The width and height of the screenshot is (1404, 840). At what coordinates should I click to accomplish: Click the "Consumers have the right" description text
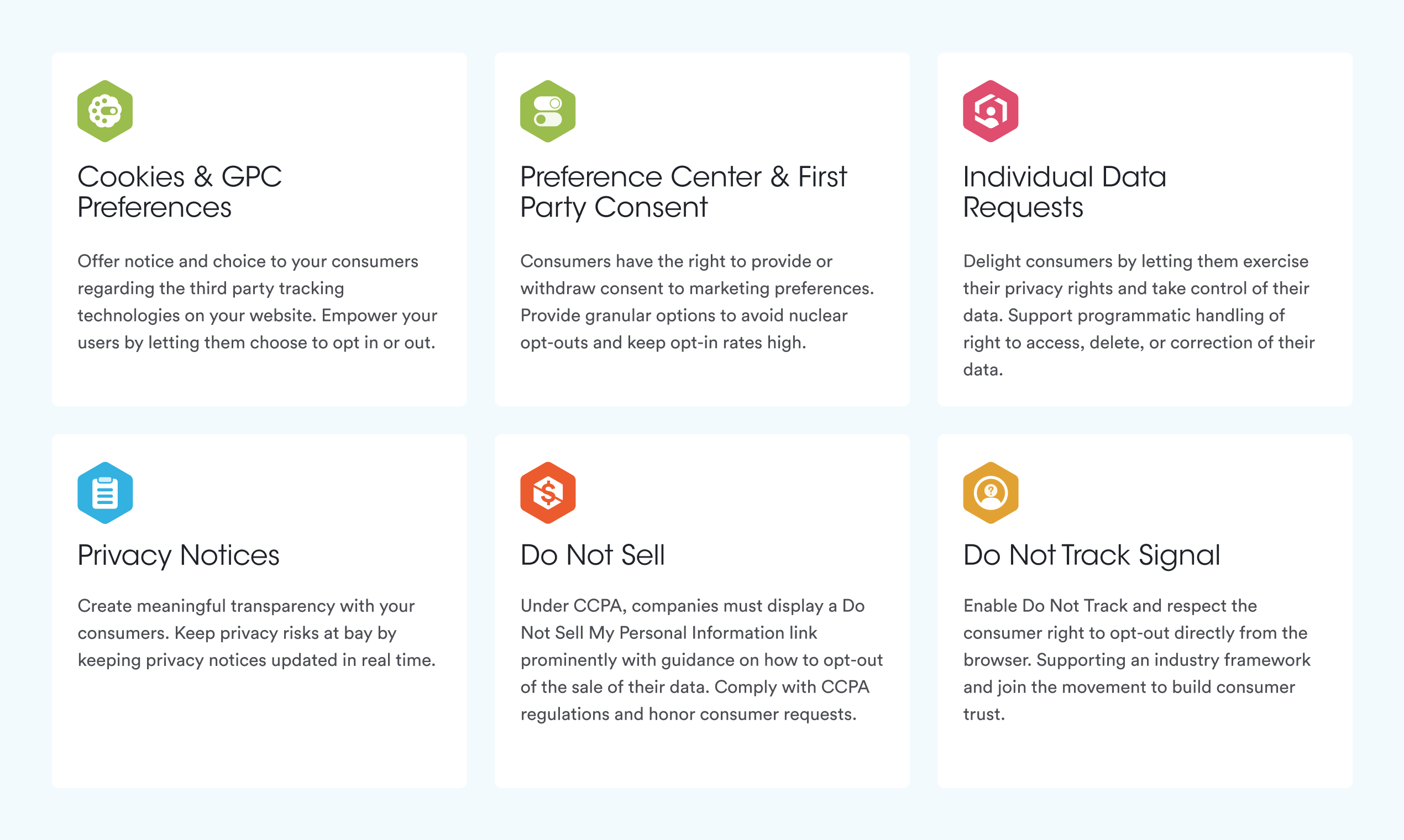click(x=697, y=302)
